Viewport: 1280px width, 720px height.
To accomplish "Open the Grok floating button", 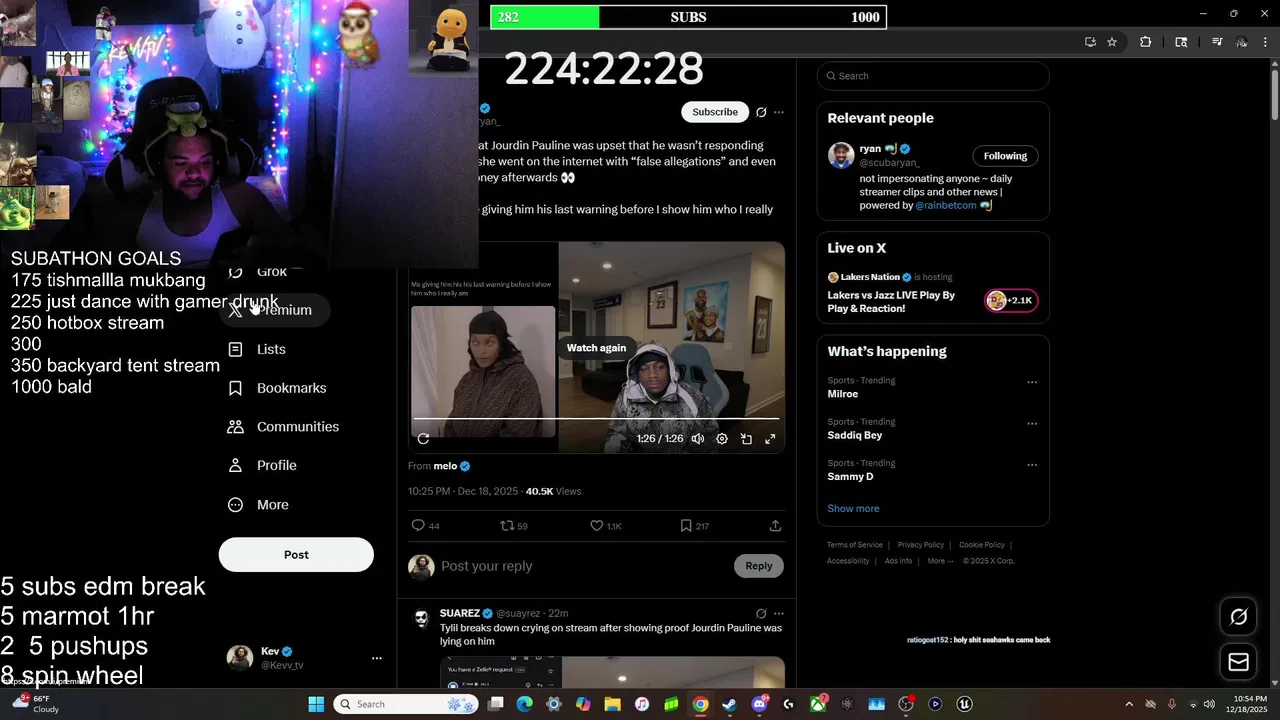I will (1238, 617).
